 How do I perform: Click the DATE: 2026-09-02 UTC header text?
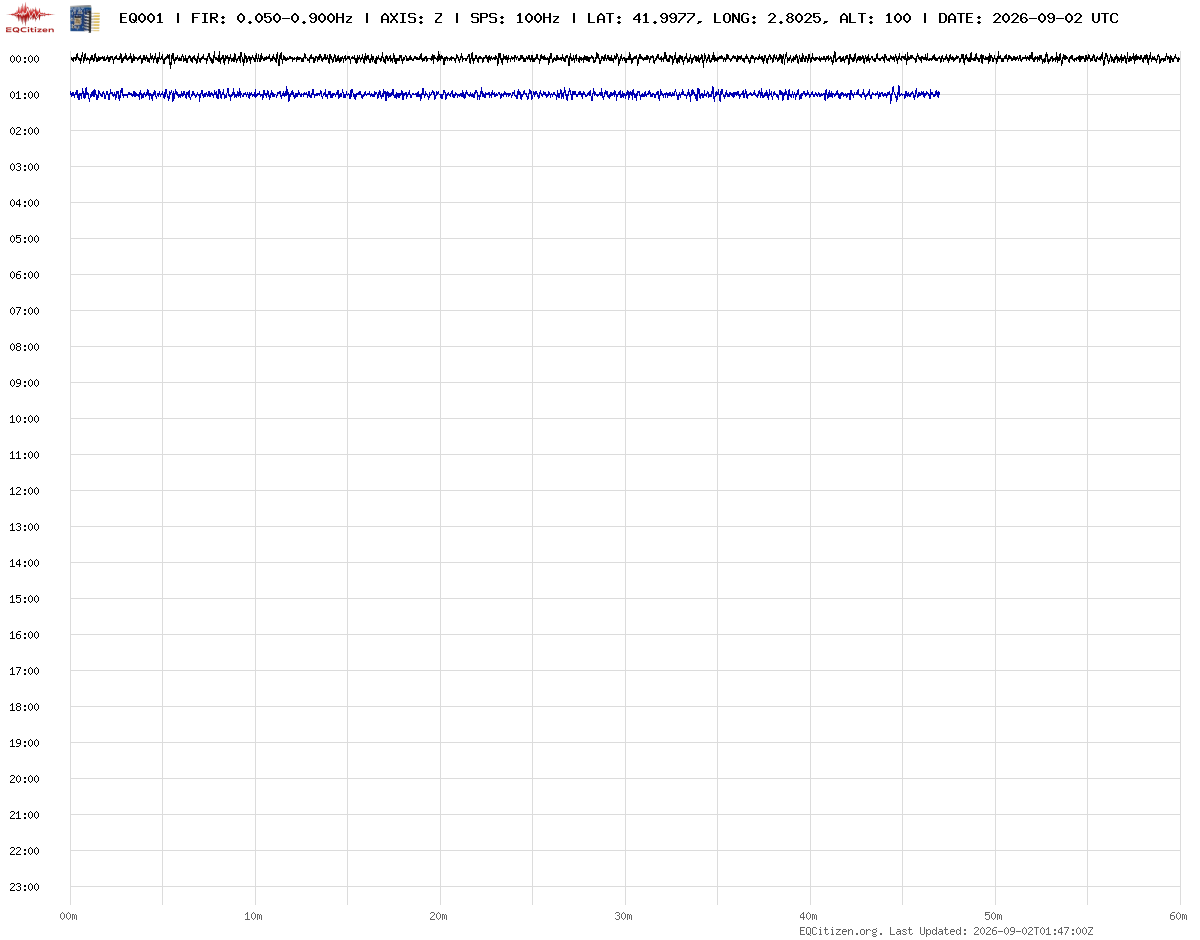[x=1028, y=18]
